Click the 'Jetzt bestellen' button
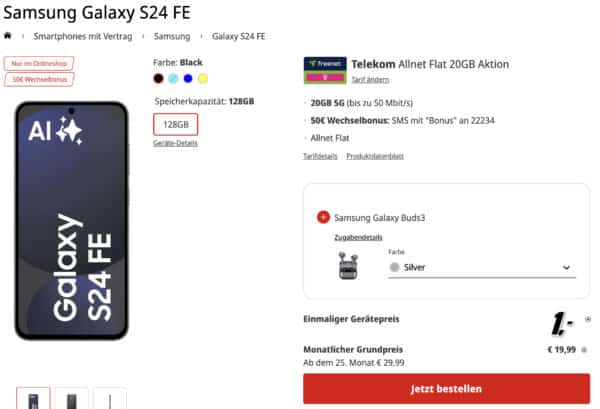This screenshot has height=409, width=600. coord(446,389)
